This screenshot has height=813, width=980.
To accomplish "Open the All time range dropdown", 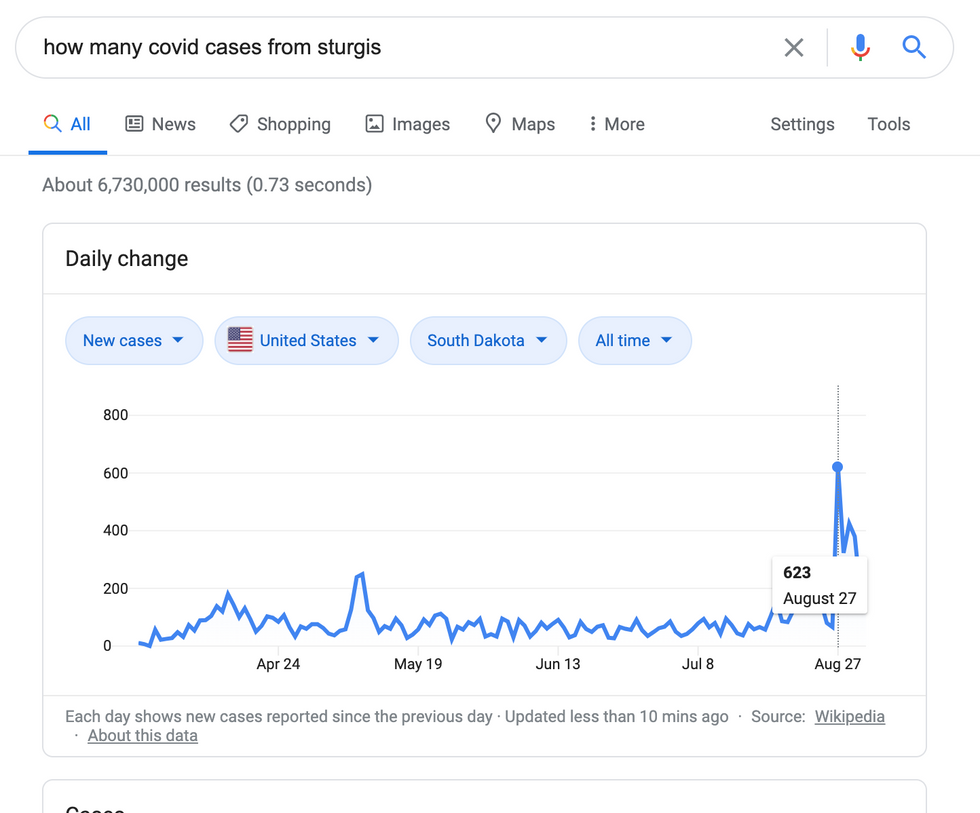I will pos(635,341).
